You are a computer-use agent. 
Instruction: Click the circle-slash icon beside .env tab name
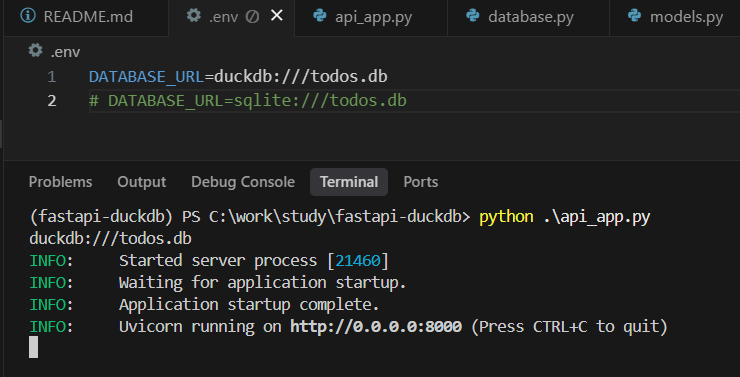[253, 17]
